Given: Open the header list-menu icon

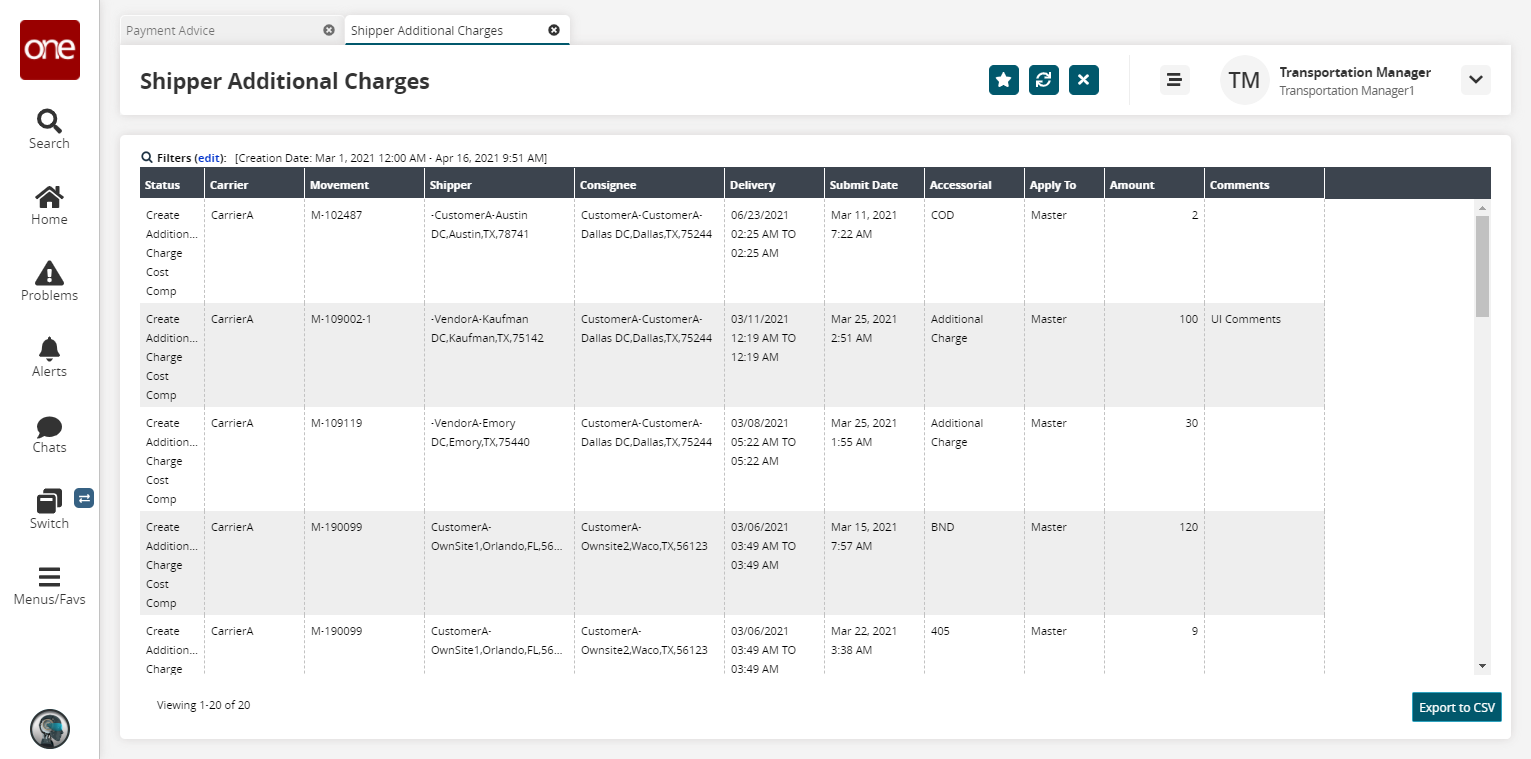Looking at the screenshot, I should coord(1174,80).
